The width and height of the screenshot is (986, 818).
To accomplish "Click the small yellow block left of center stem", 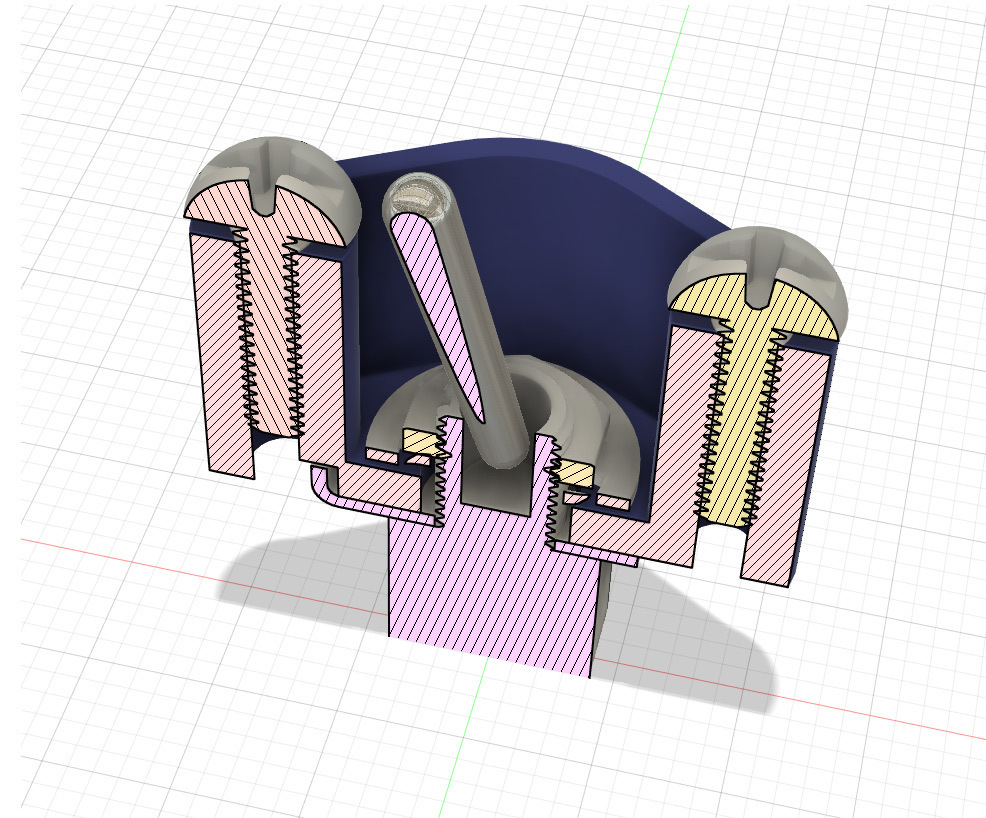I will tap(415, 440).
